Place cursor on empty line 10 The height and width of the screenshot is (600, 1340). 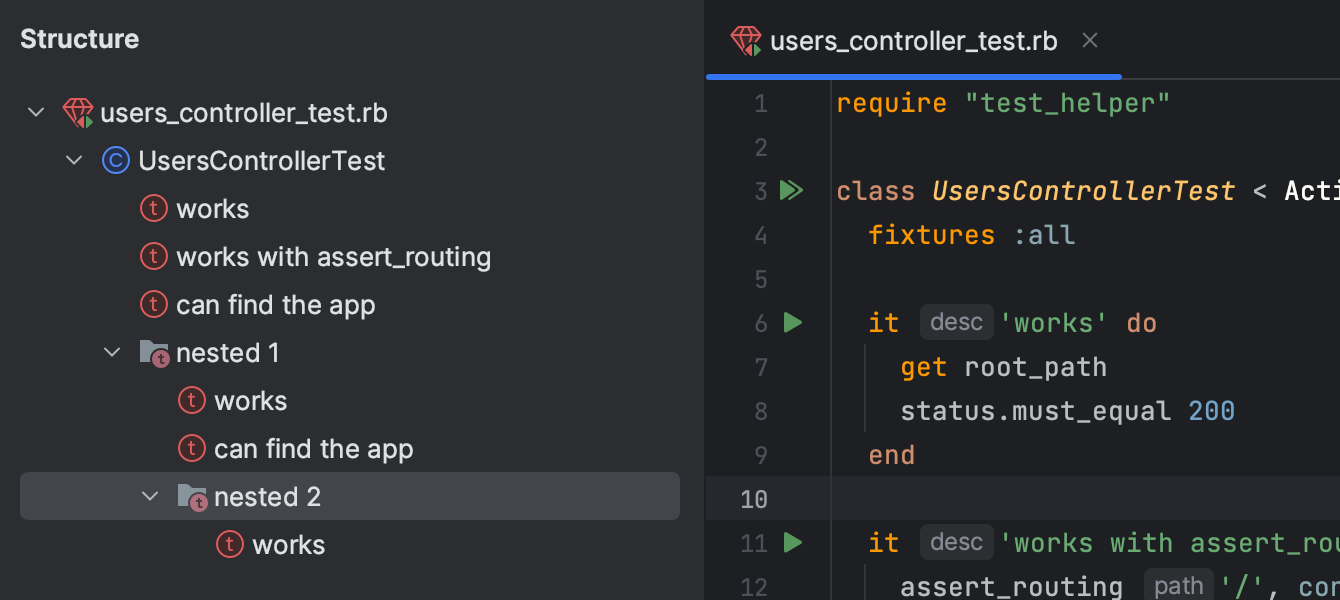1000,499
